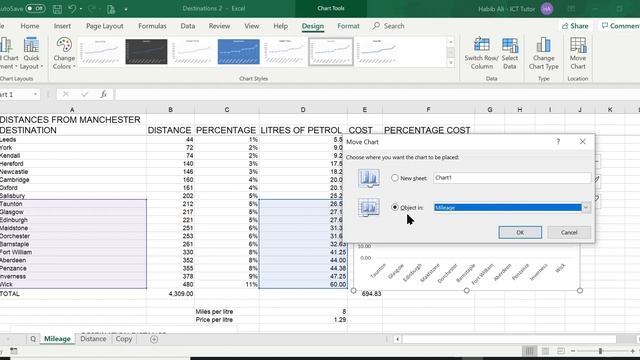
Task: Open the Page Layout tab
Action: point(104,26)
